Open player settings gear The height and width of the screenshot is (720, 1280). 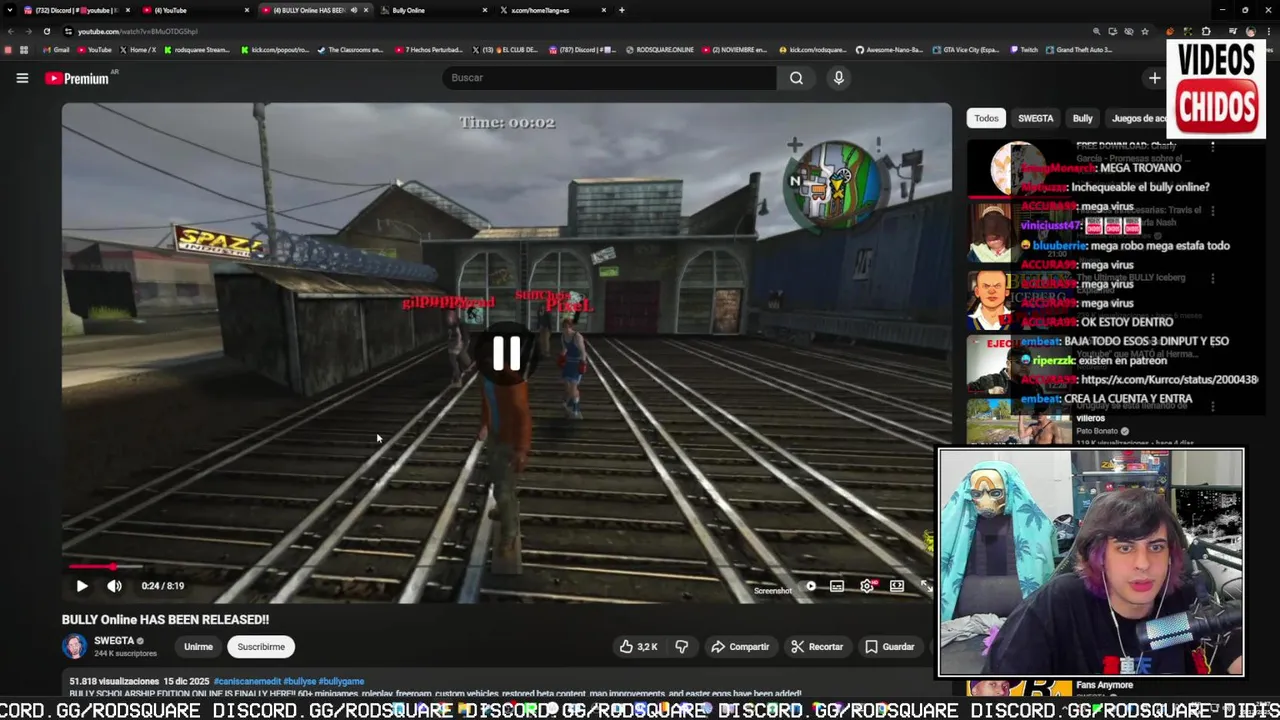coord(867,586)
